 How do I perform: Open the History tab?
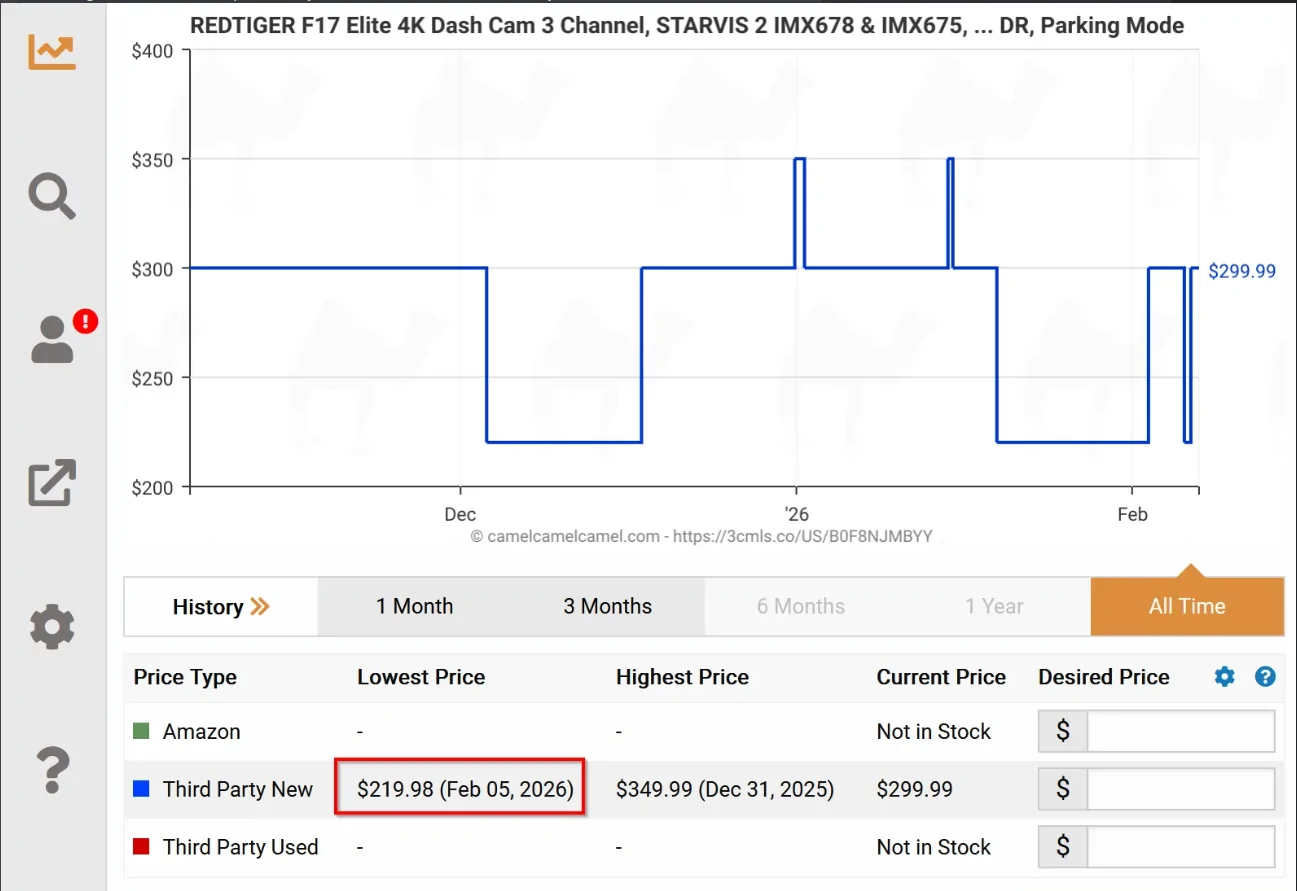(221, 607)
